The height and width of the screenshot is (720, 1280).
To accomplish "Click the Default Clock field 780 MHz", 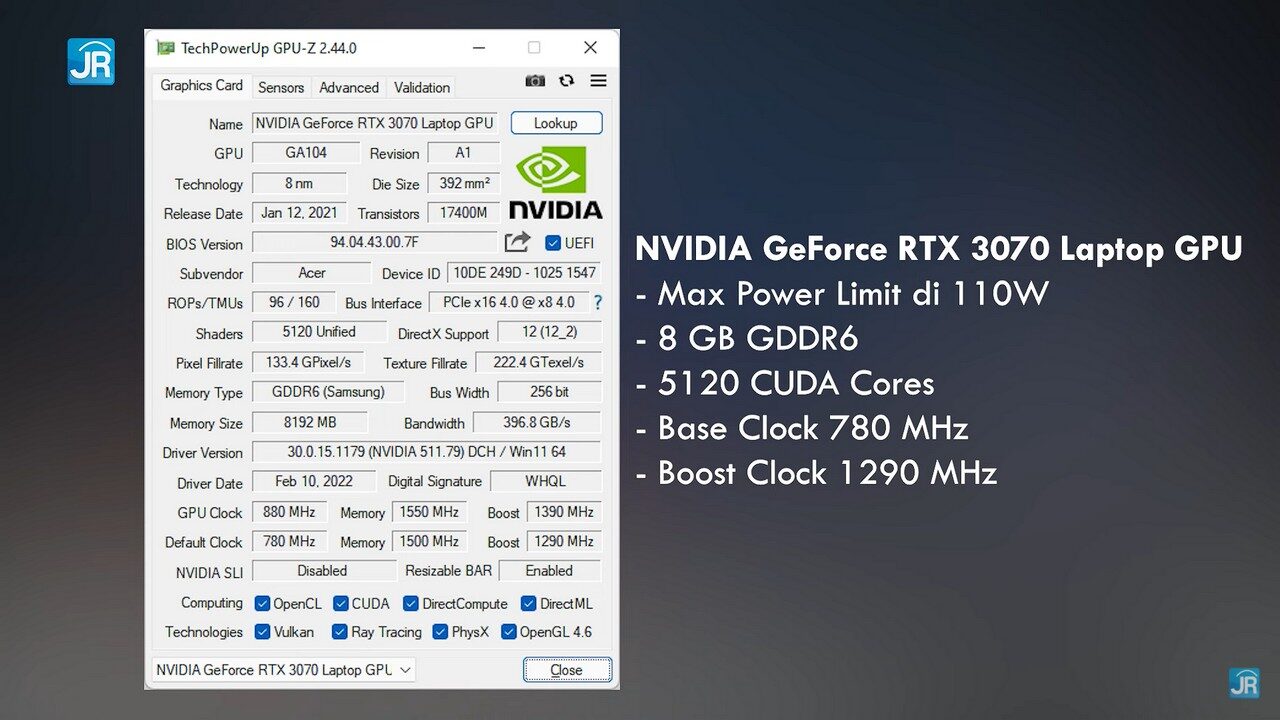I will (289, 541).
